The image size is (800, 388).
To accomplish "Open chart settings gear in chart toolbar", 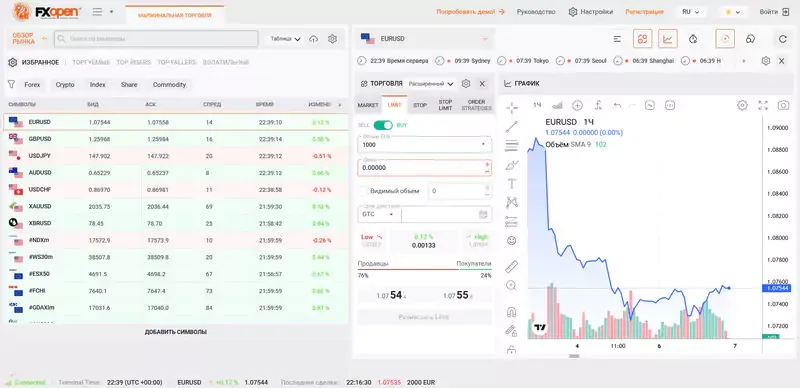I will click(742, 105).
